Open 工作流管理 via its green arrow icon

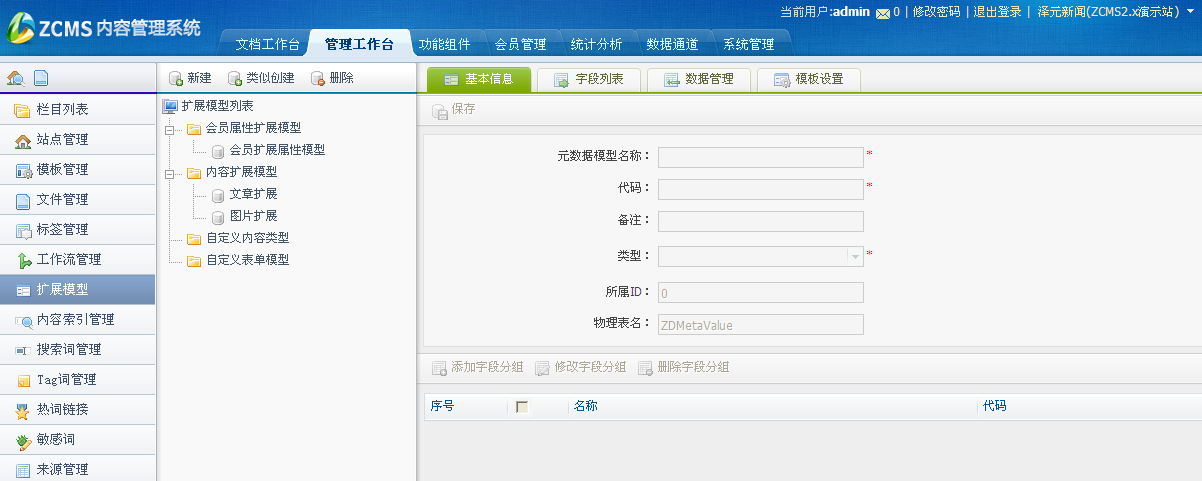[24, 260]
